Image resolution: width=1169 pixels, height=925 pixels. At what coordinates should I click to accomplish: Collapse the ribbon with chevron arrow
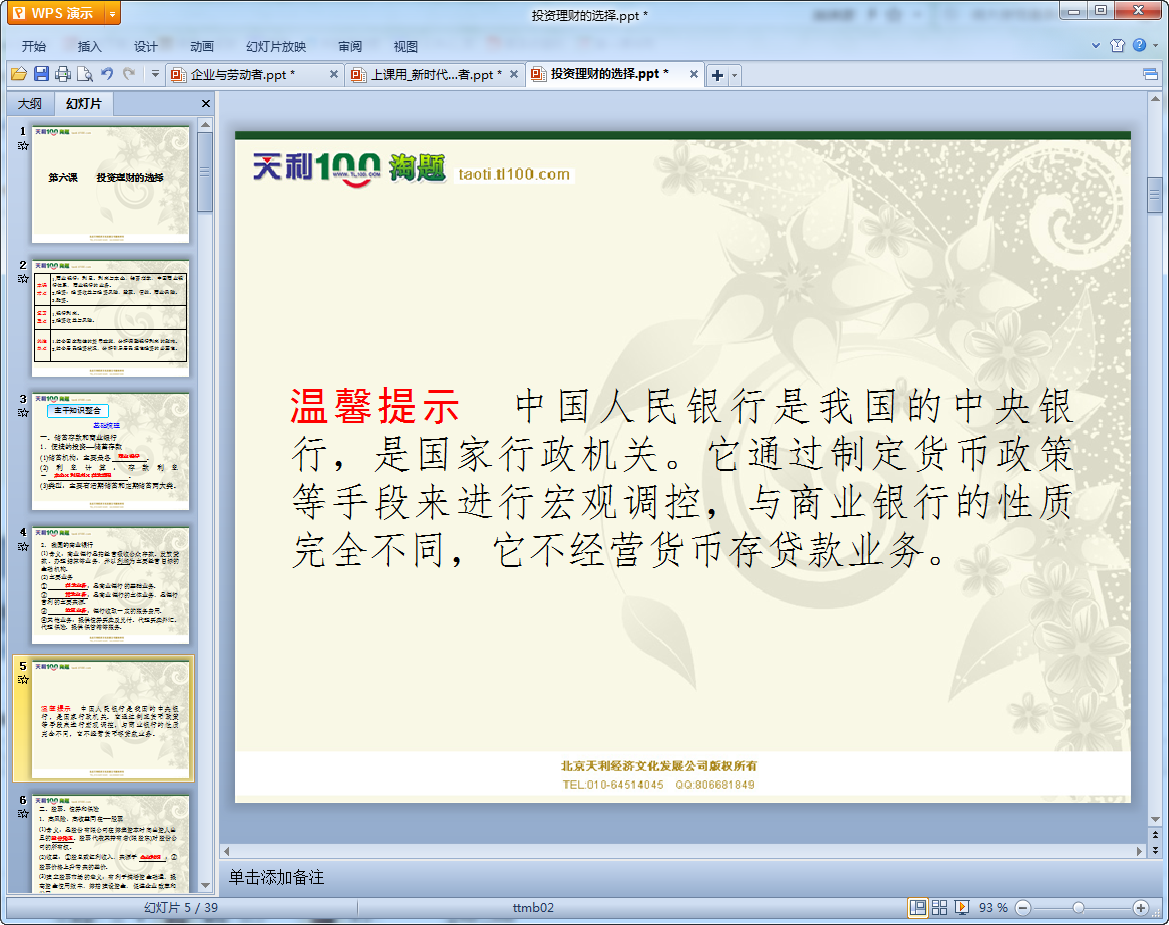[1096, 45]
